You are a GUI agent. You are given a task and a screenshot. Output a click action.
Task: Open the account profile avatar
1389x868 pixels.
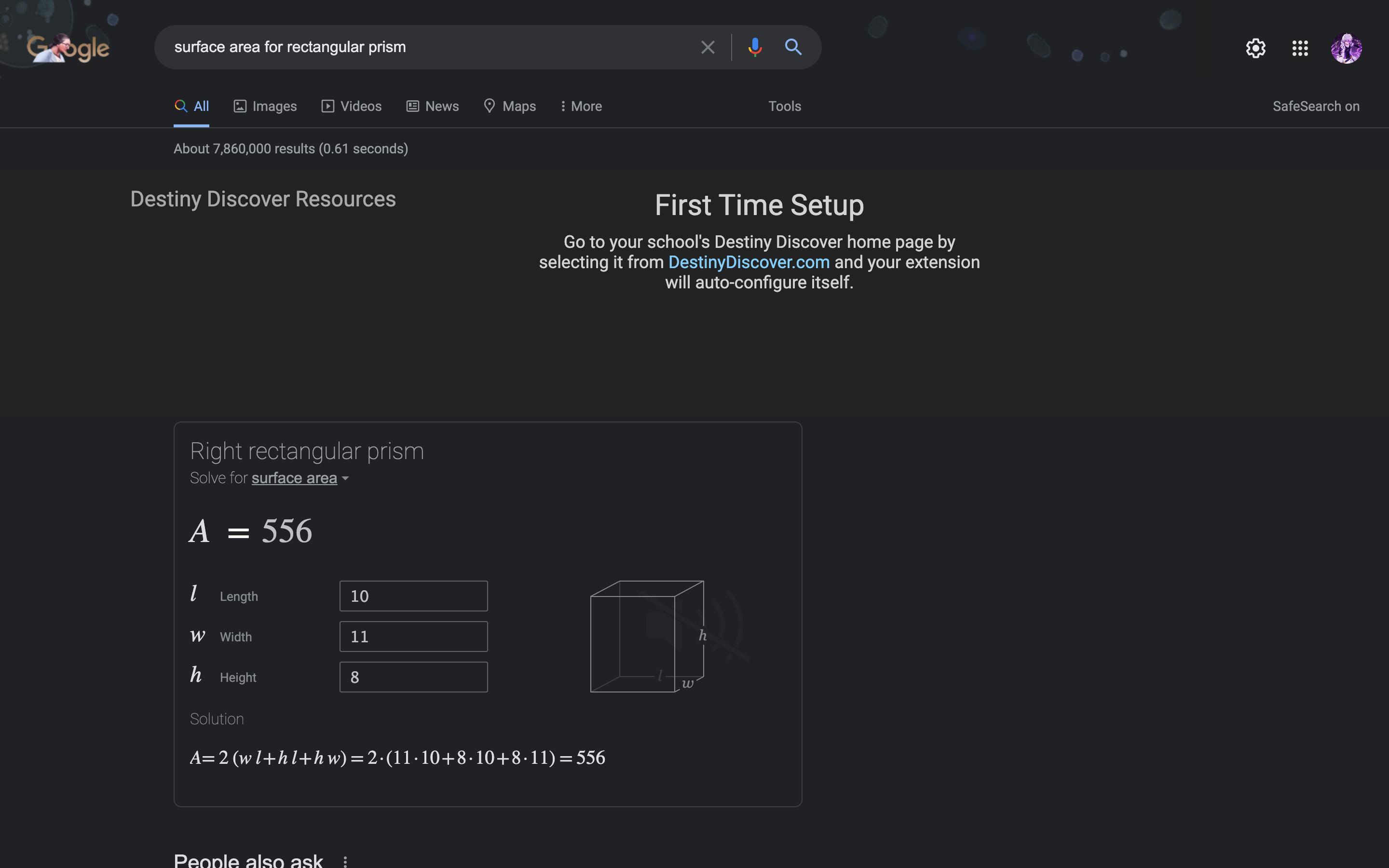pos(1346,48)
